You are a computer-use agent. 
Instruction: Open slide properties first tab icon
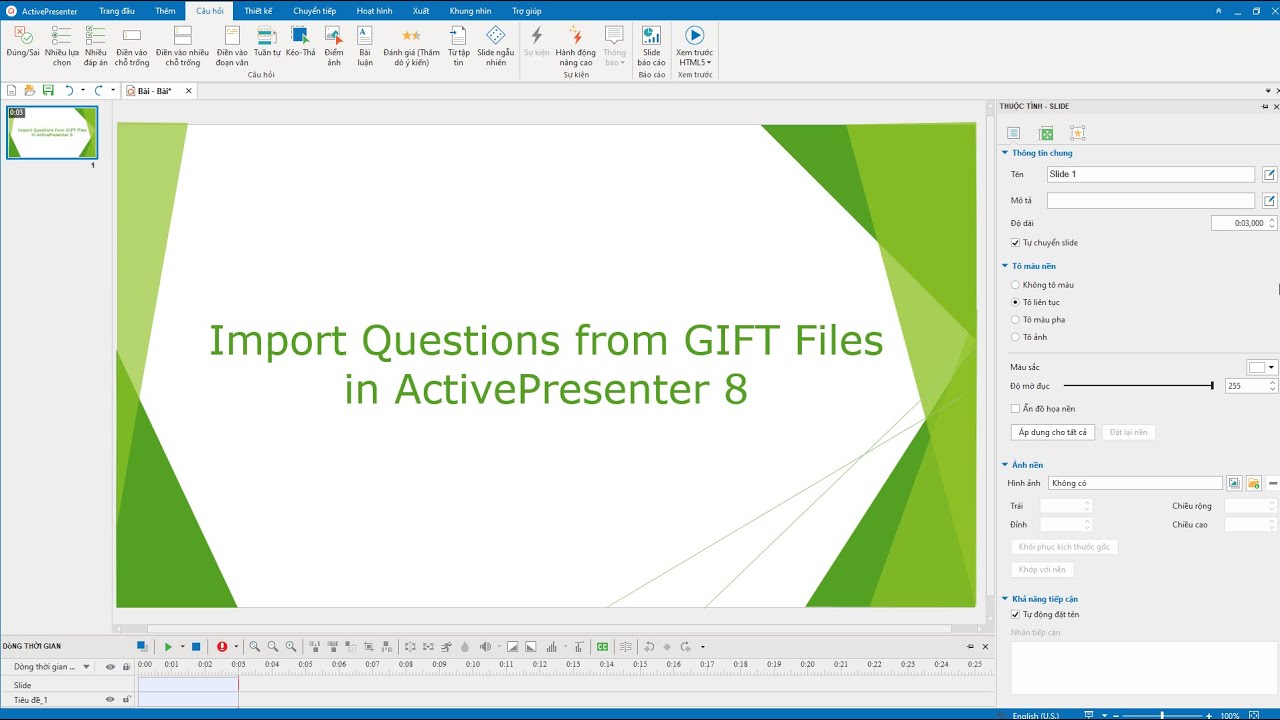coord(1013,133)
